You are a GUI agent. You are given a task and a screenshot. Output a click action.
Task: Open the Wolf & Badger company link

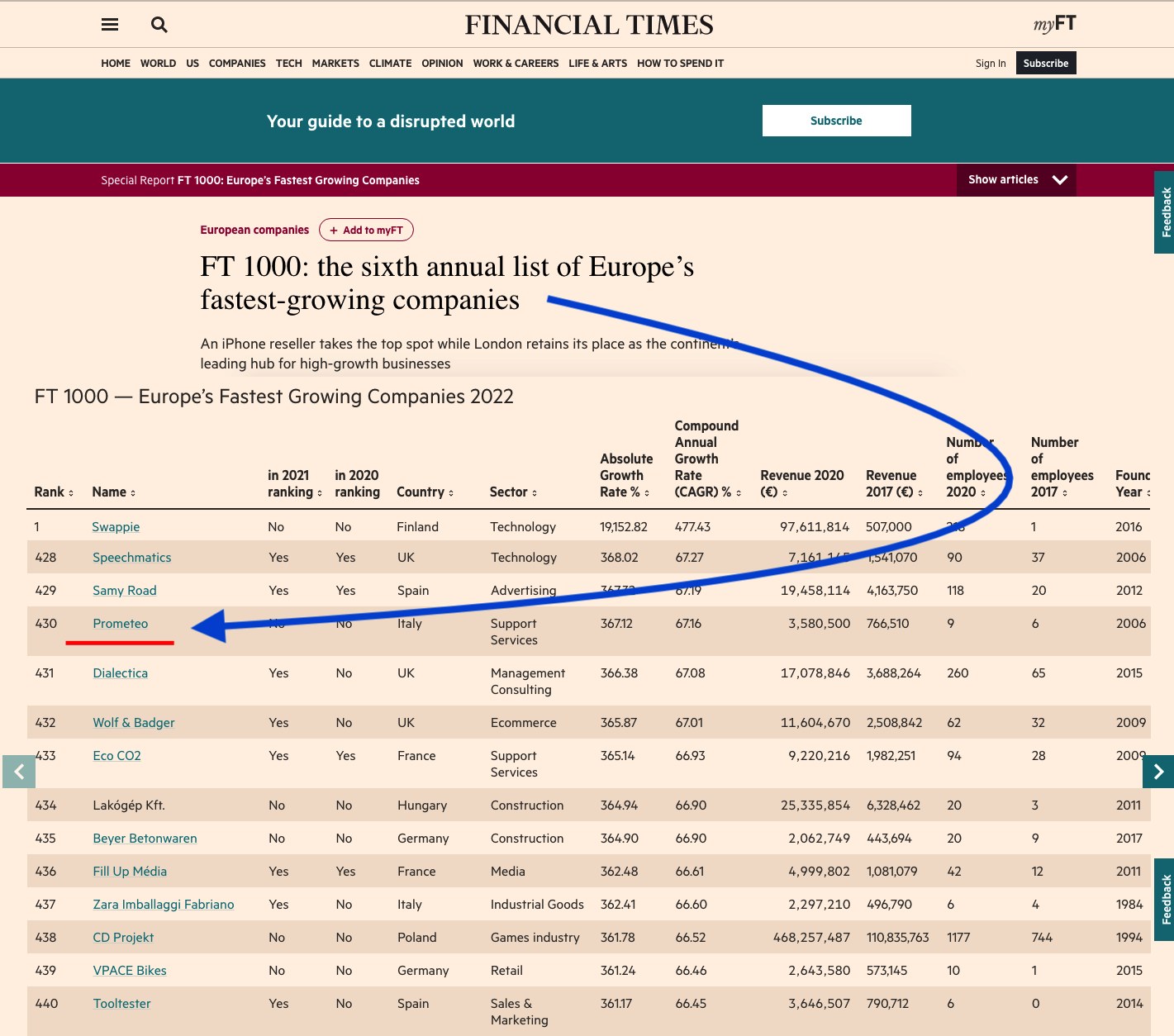[x=134, y=723]
